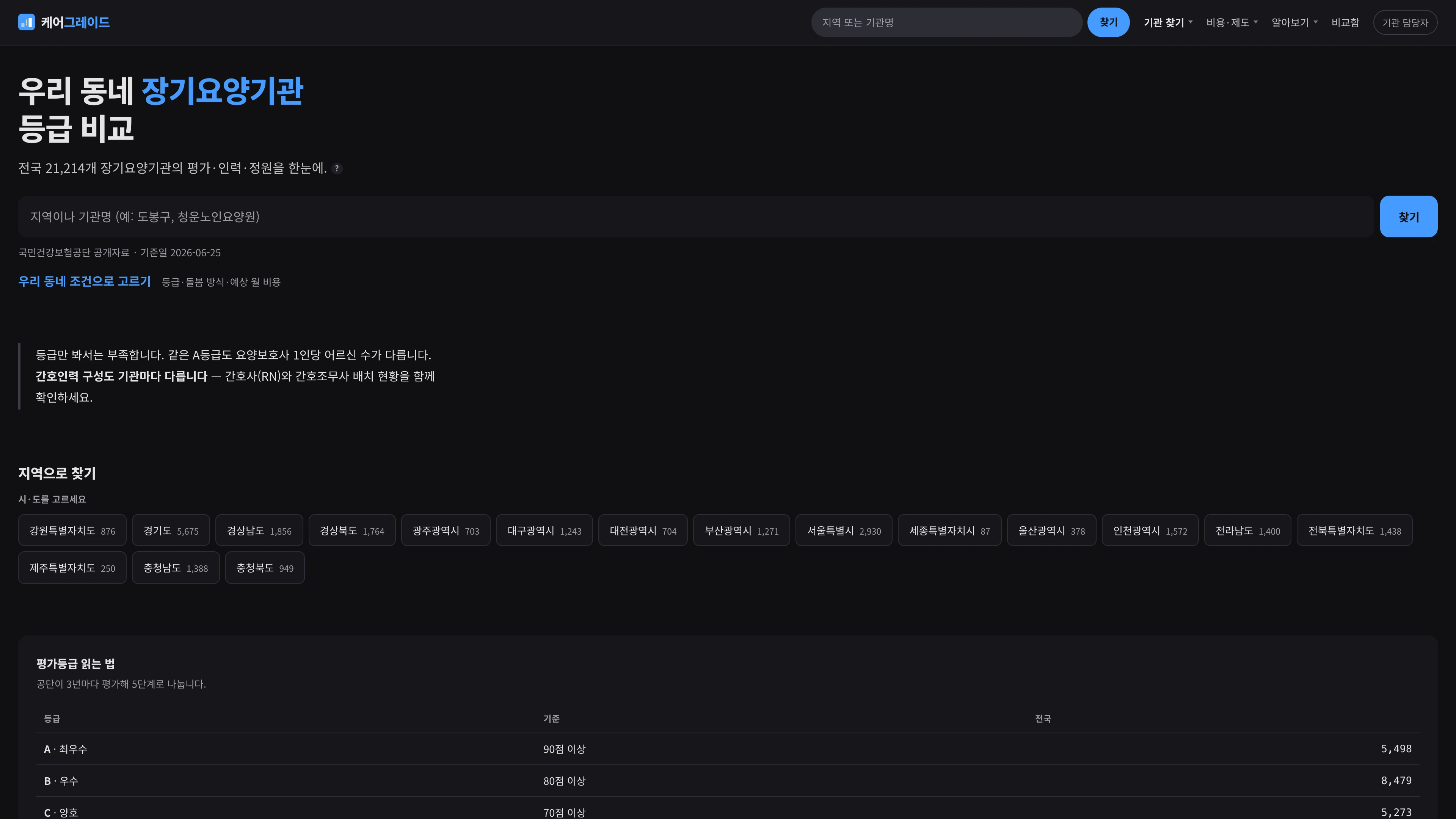Expand the 알아보기 menu
The width and height of the screenshot is (1456, 819).
click(x=1294, y=23)
